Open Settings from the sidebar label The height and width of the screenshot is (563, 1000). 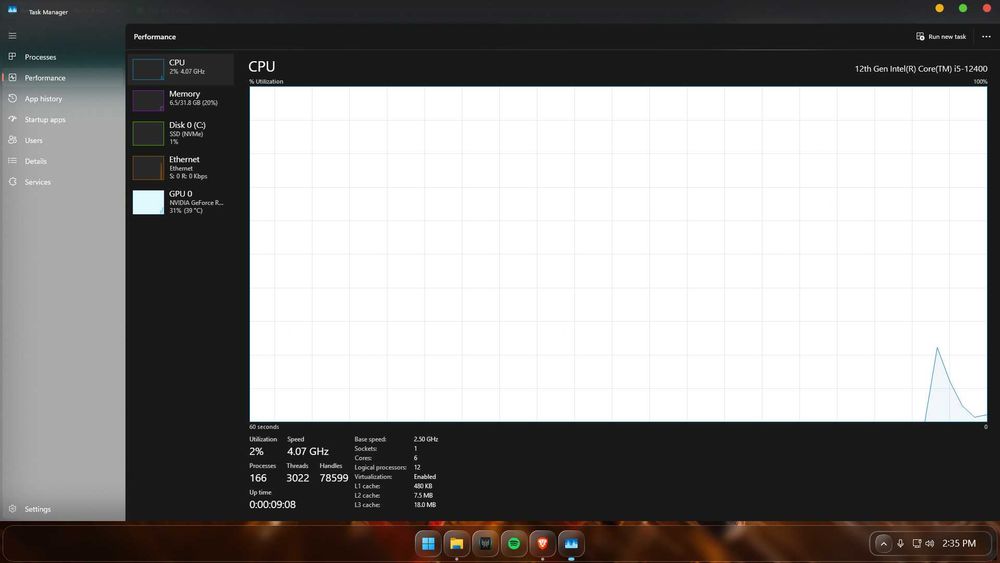pos(38,509)
